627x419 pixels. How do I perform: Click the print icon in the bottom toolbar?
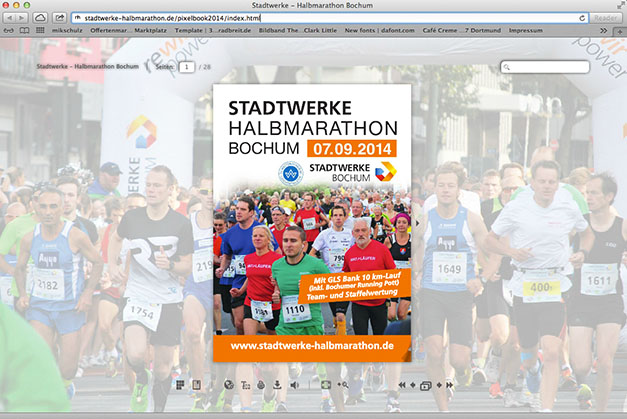(261, 385)
